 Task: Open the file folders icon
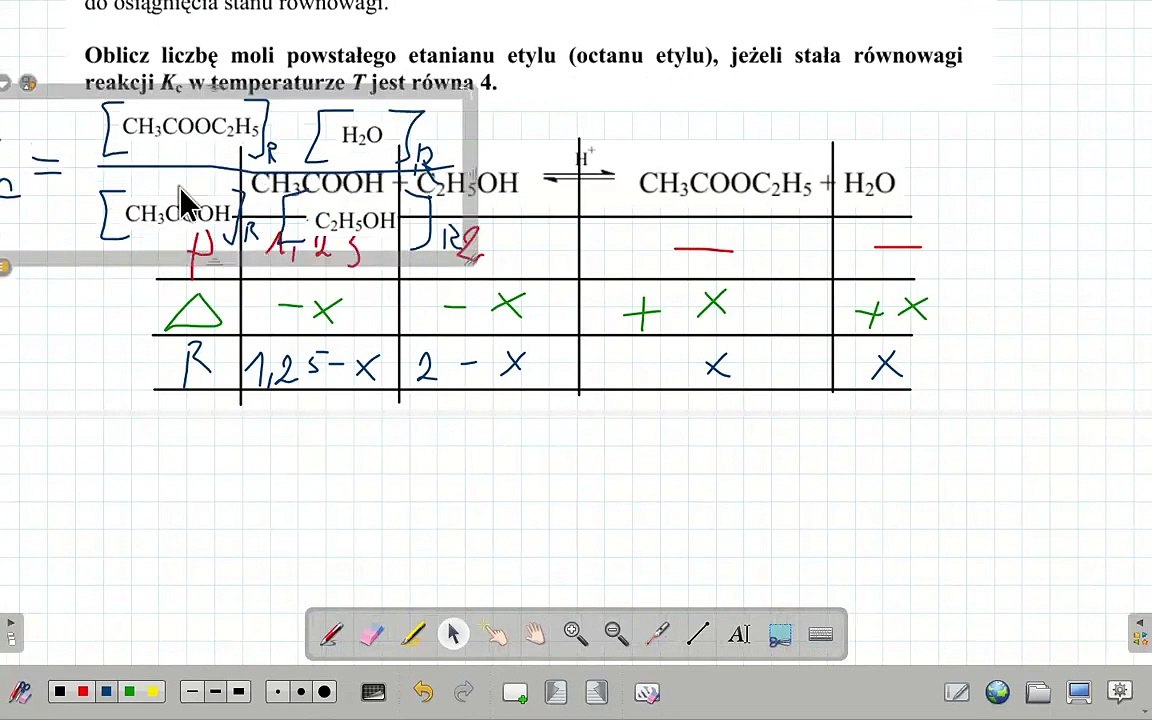tap(1037, 692)
